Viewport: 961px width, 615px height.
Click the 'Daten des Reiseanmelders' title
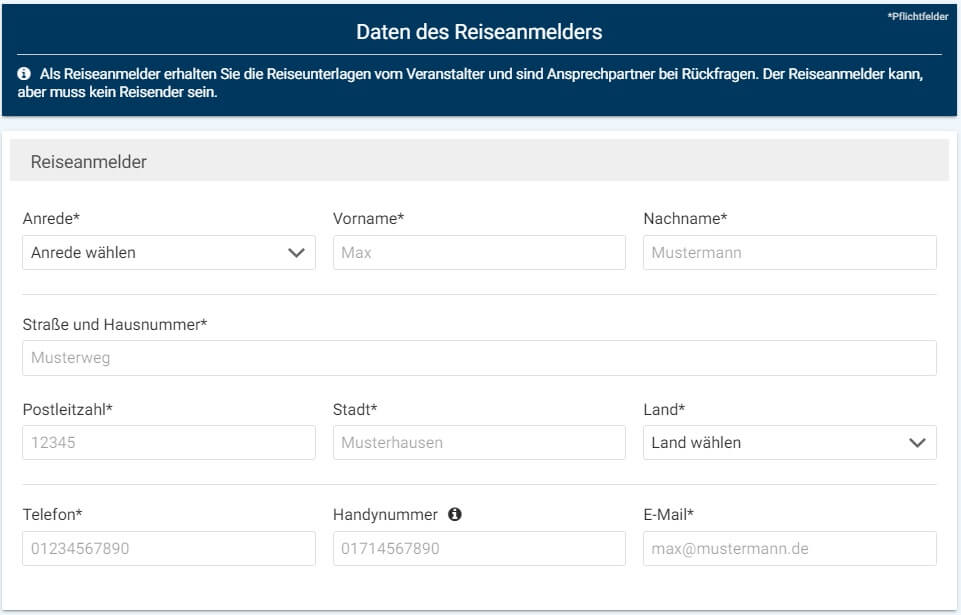click(x=479, y=32)
